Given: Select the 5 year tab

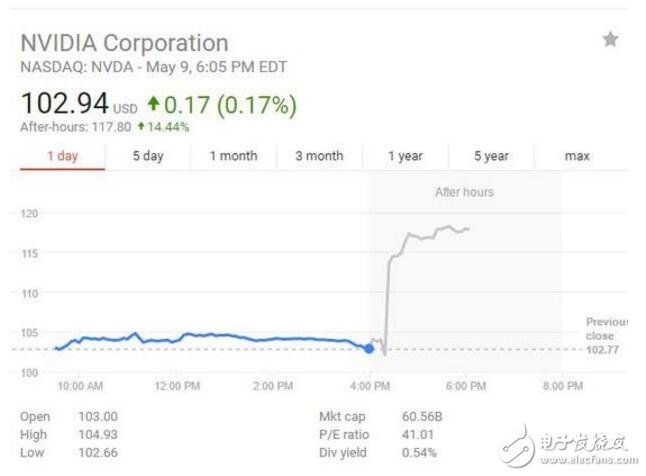Looking at the screenshot, I should tap(491, 156).
